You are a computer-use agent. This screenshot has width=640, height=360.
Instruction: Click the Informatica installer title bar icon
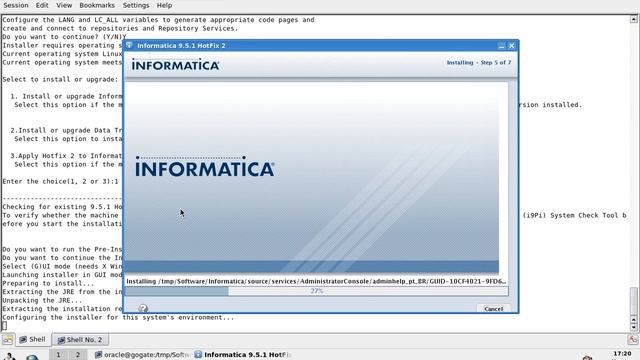[129, 45]
